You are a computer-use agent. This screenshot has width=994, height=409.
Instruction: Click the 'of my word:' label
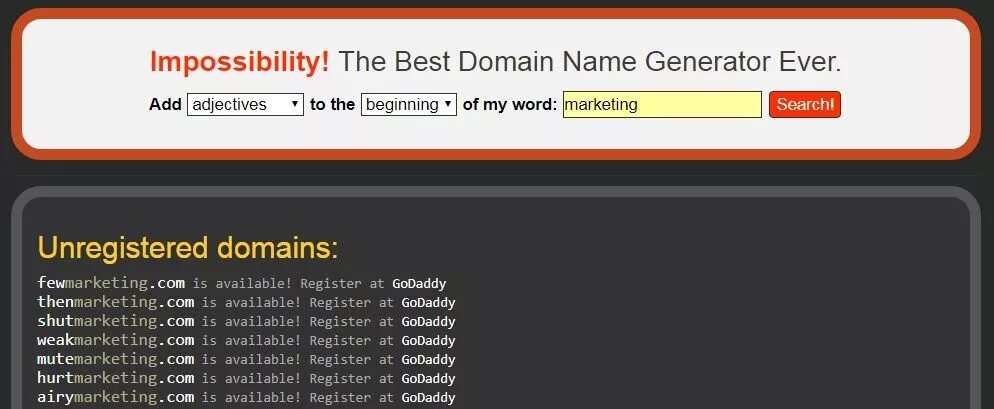point(510,105)
